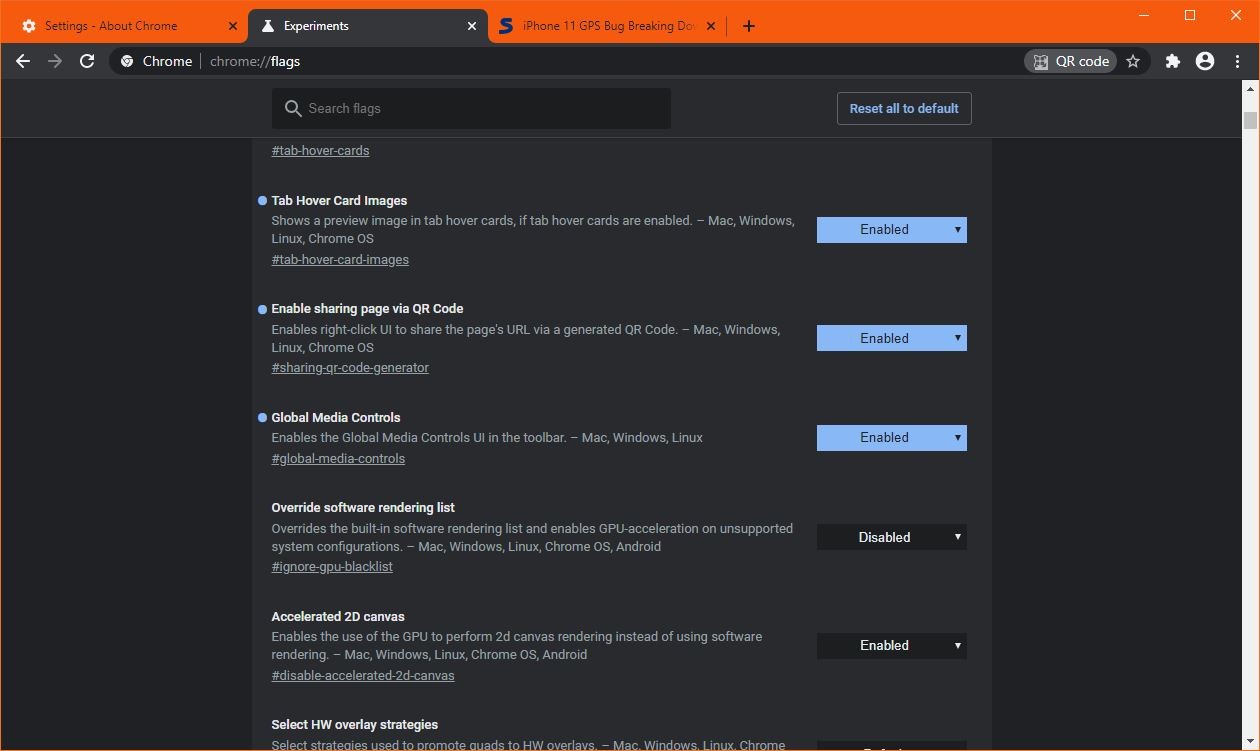Bookmark this page with the star icon

(x=1133, y=61)
